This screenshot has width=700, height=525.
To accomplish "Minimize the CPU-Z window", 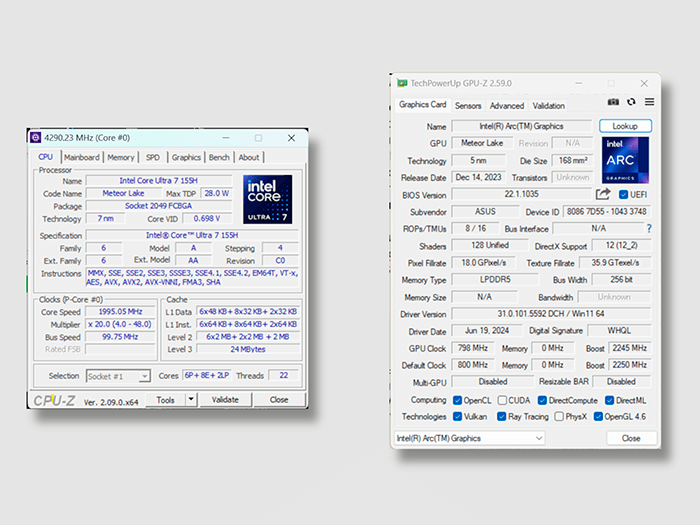I will tap(226, 138).
